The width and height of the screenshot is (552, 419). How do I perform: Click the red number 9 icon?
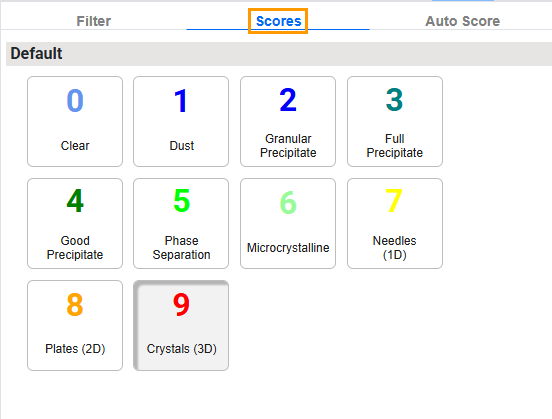tap(181, 305)
